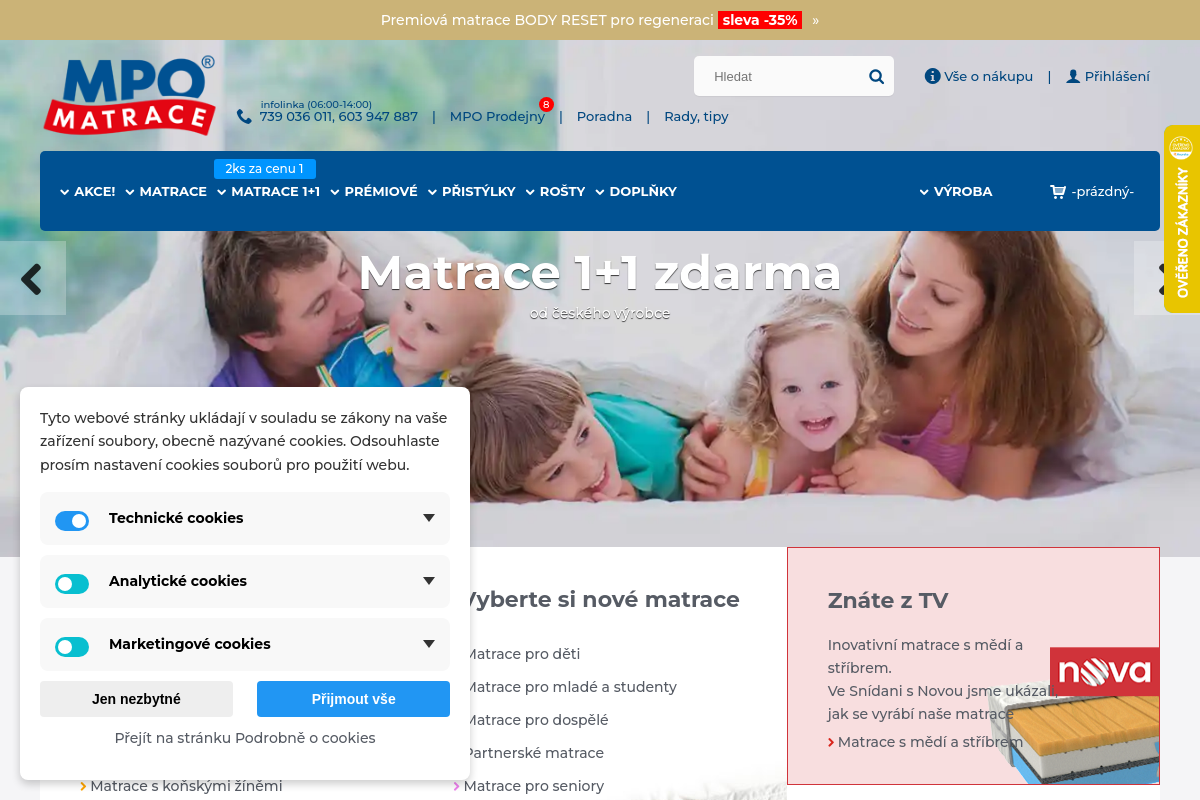Click the Jen nezbytné button
The image size is (1200, 800).
(x=136, y=699)
